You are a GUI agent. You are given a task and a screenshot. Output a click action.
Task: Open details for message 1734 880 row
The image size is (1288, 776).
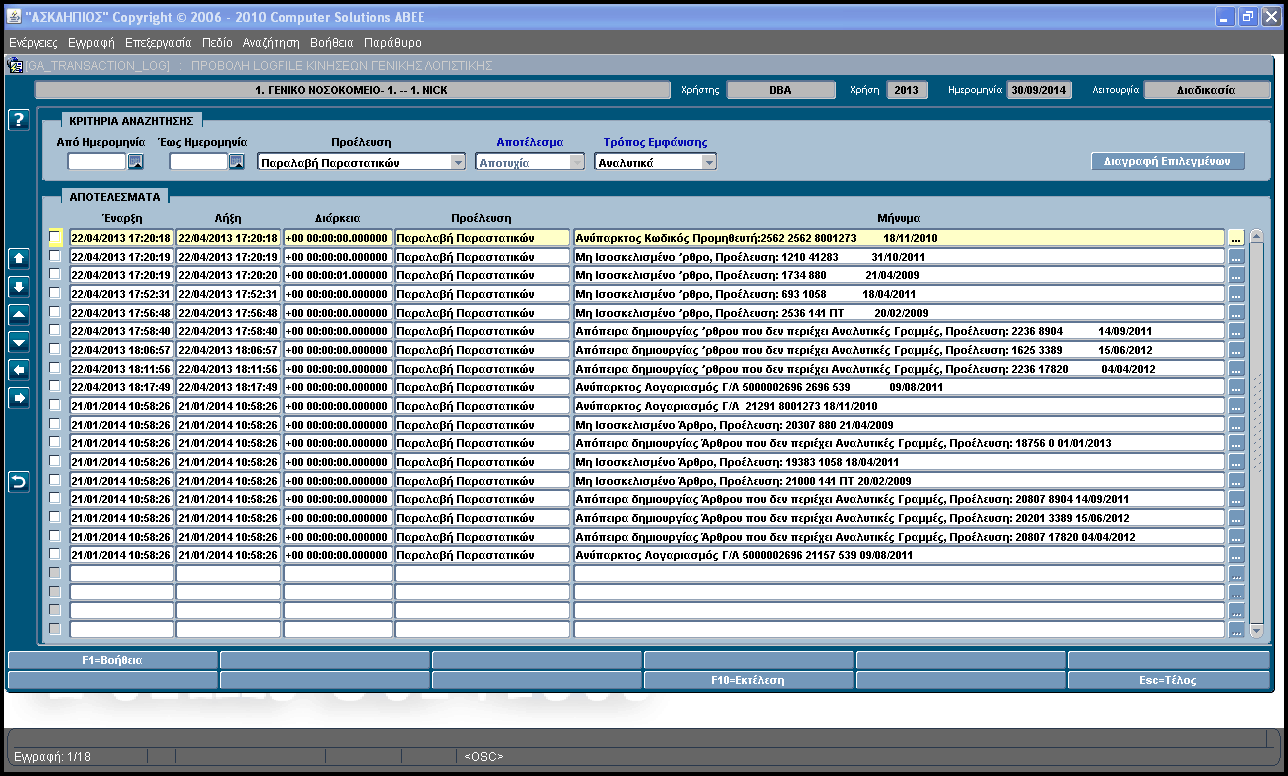(x=1236, y=275)
